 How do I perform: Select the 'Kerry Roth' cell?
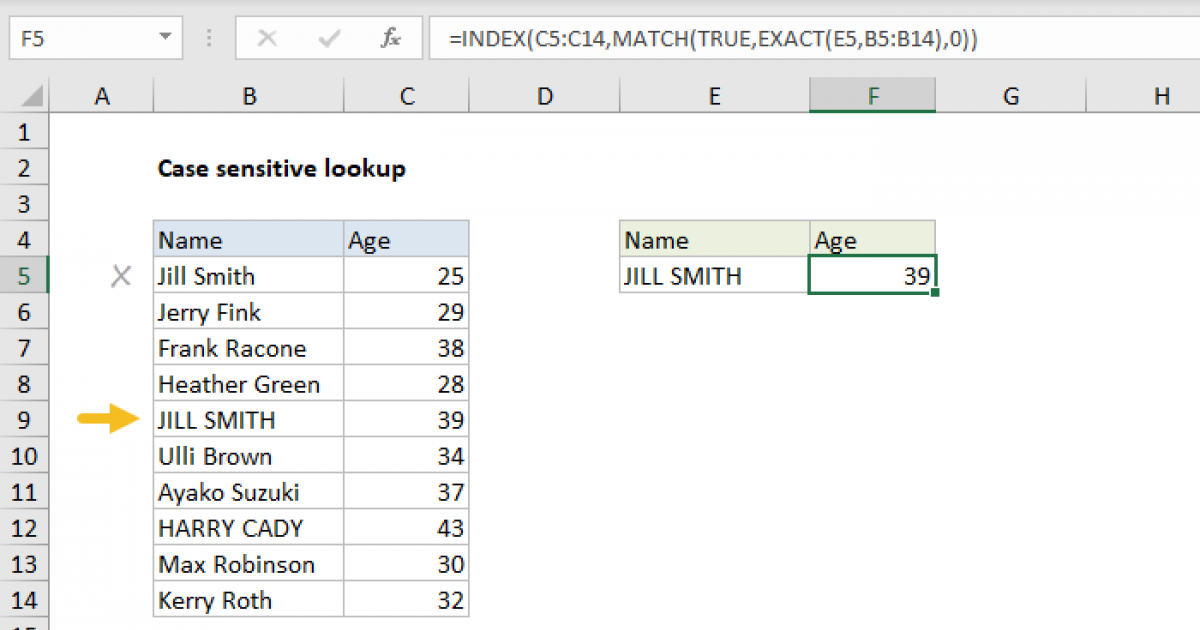tap(249, 600)
